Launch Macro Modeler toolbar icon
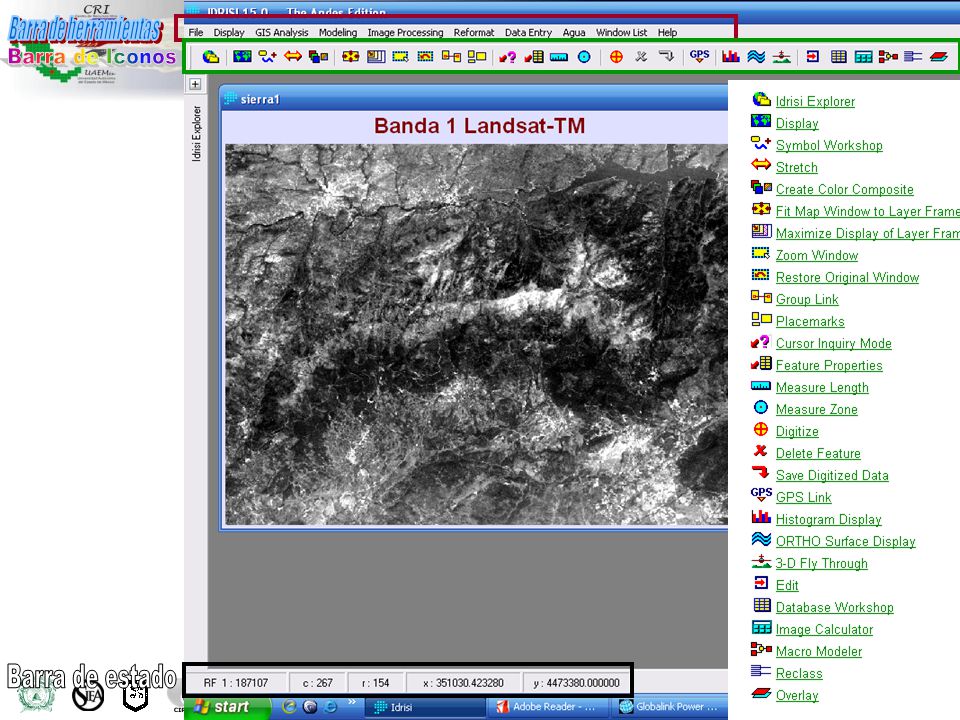This screenshot has width=960, height=720. click(888, 57)
